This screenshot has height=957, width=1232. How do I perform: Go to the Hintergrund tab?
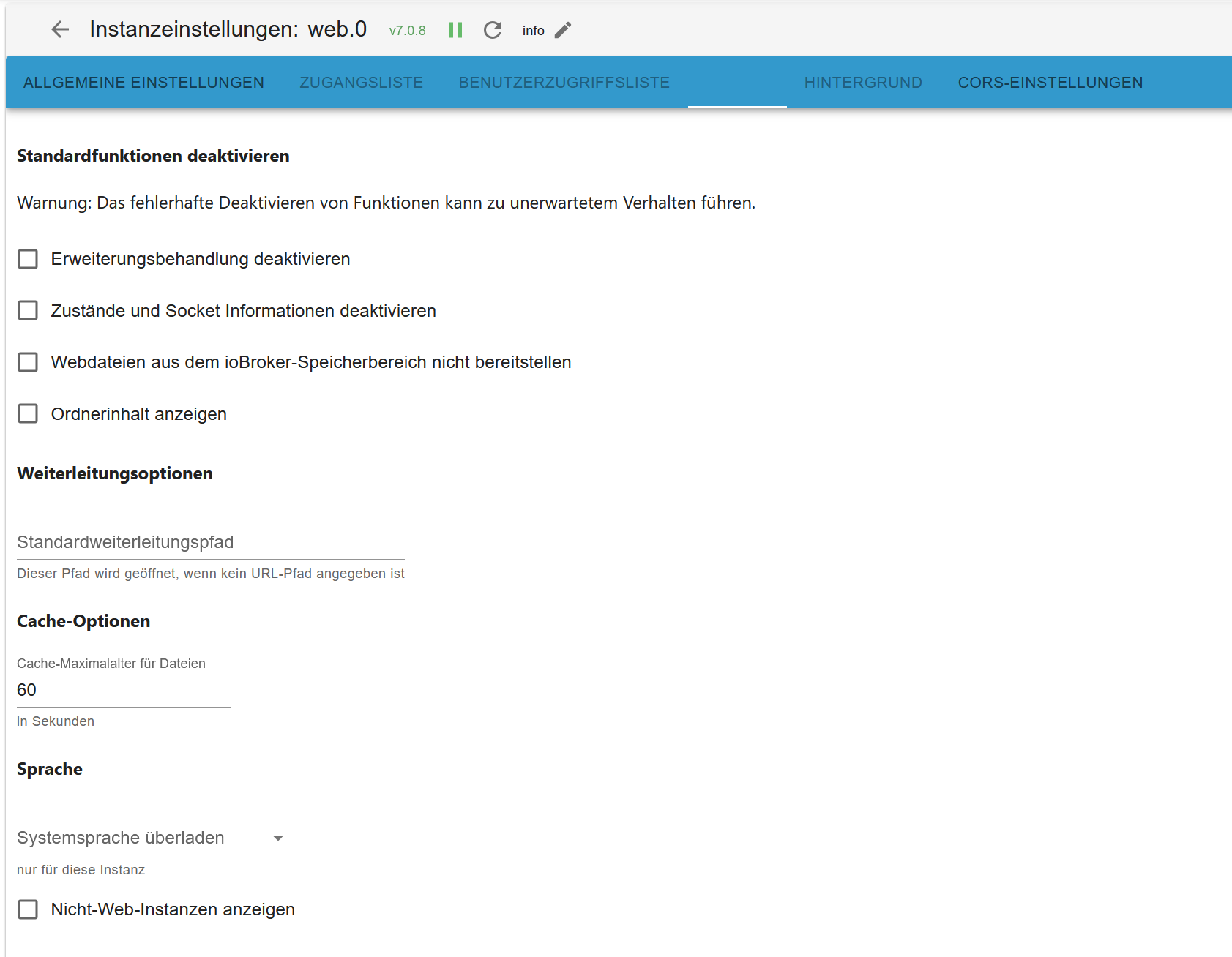862,83
